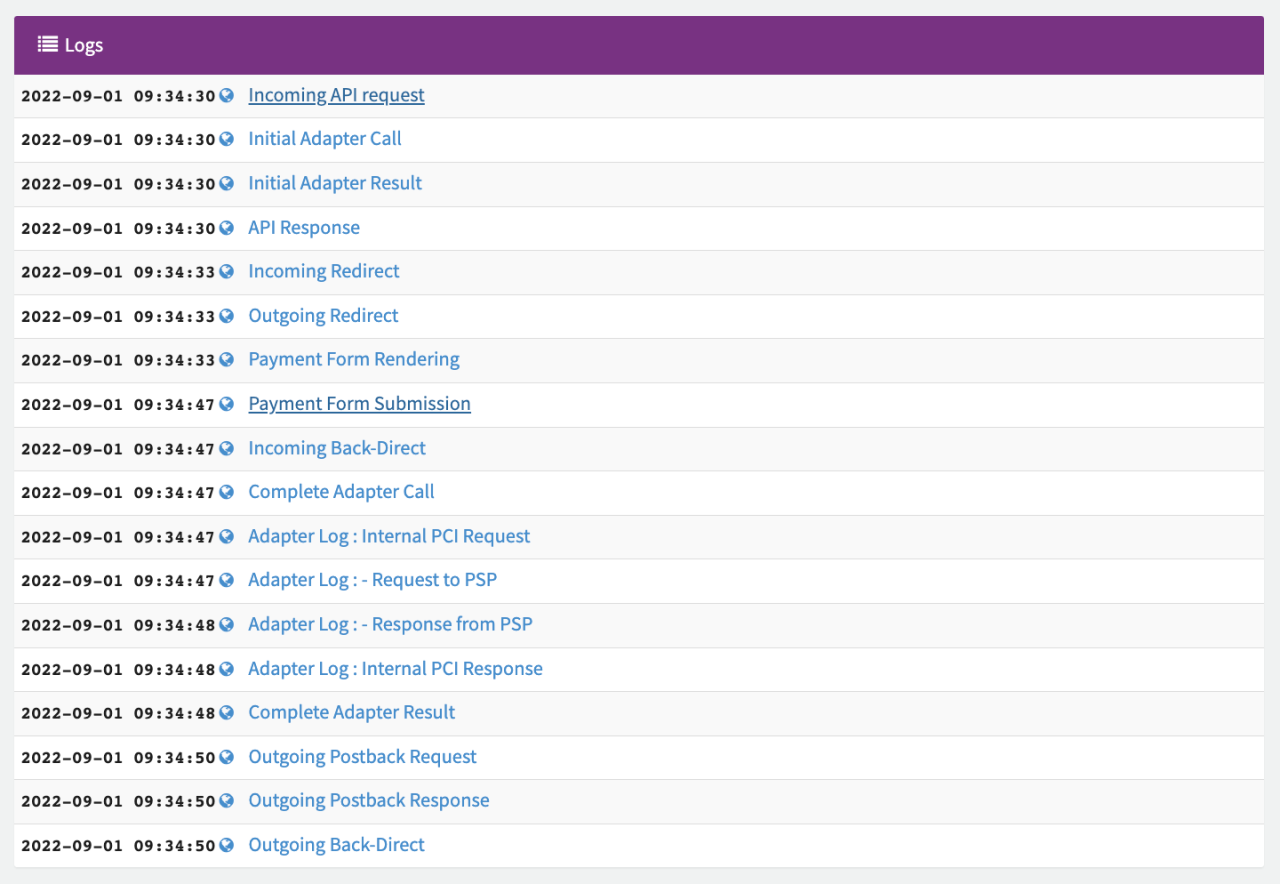Click globe icon beside Incoming Back-Direct
This screenshot has height=884, width=1280.
[227, 448]
